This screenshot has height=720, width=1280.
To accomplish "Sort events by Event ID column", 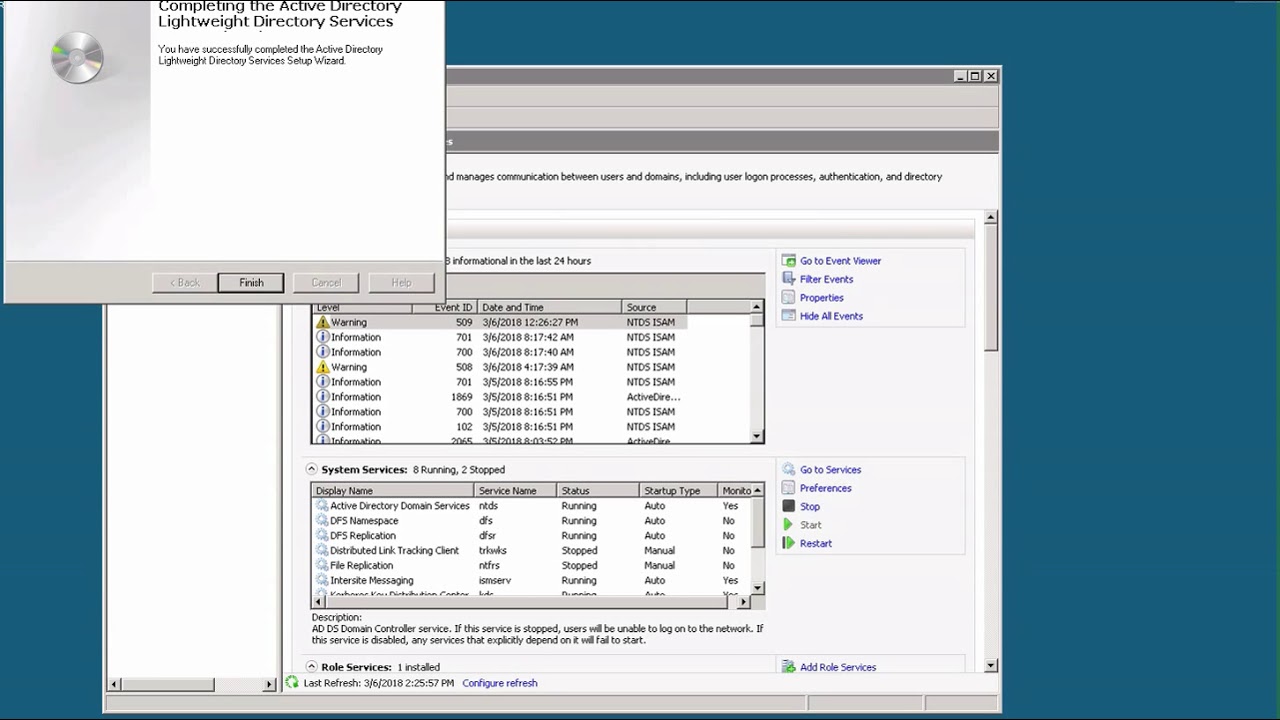I will [444, 307].
